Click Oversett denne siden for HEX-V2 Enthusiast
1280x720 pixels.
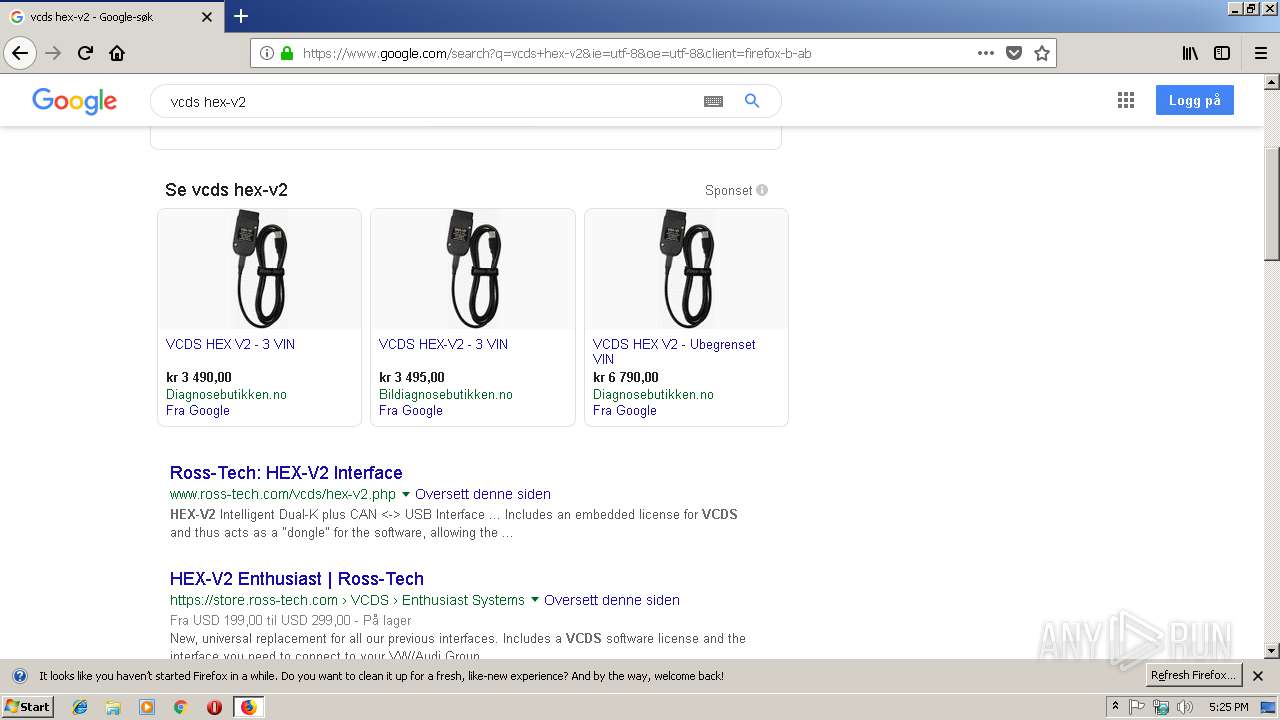tap(612, 600)
